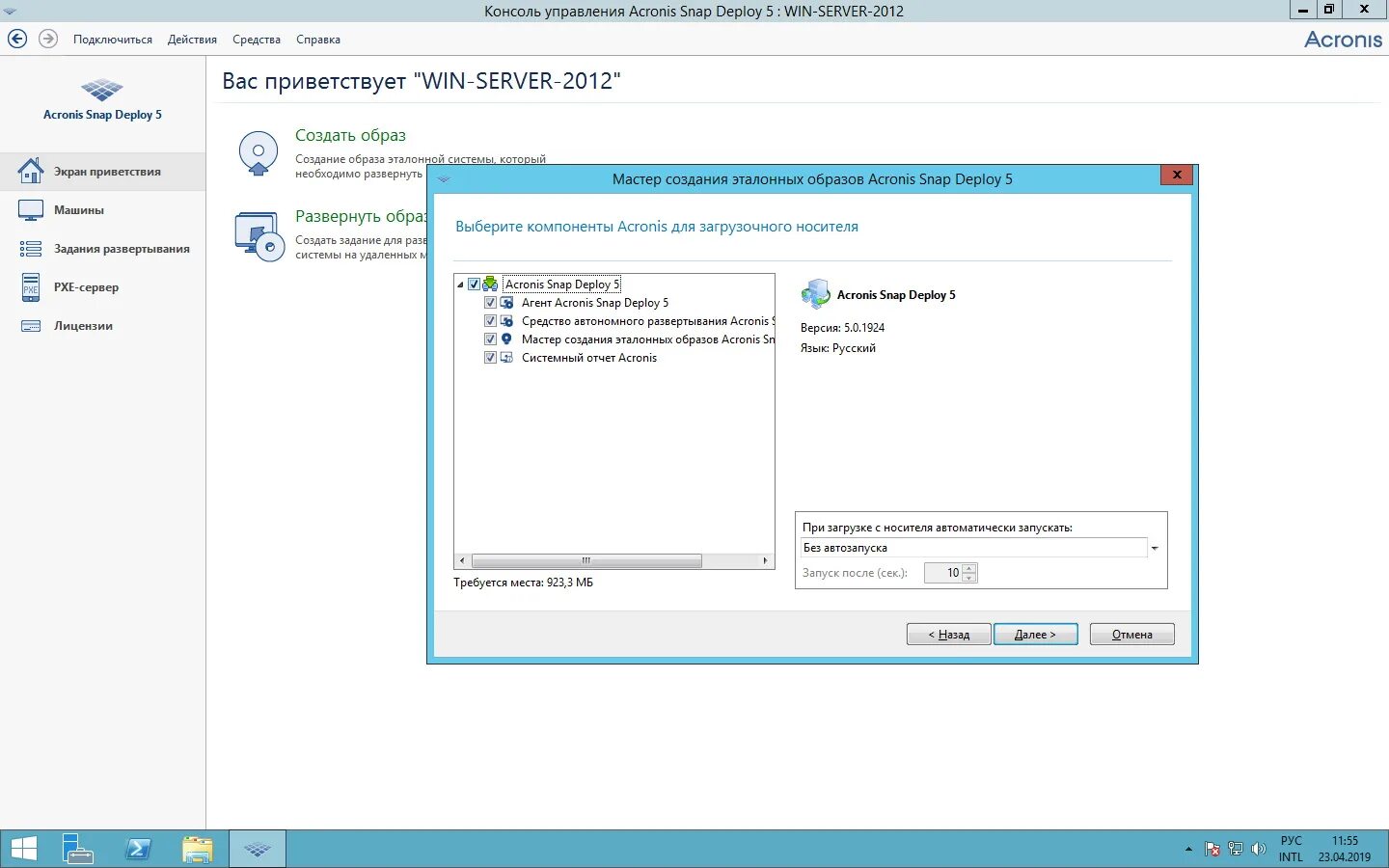This screenshot has width=1389, height=868.
Task: Click the Создать образ disc icon
Action: (259, 153)
